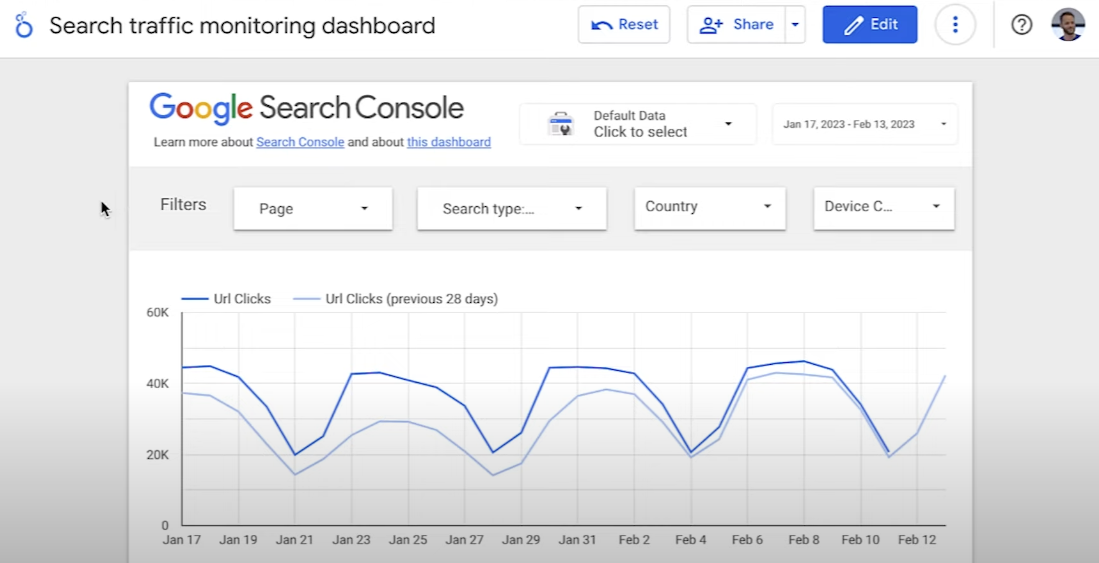Expand the Country filter dropdown

tap(710, 208)
